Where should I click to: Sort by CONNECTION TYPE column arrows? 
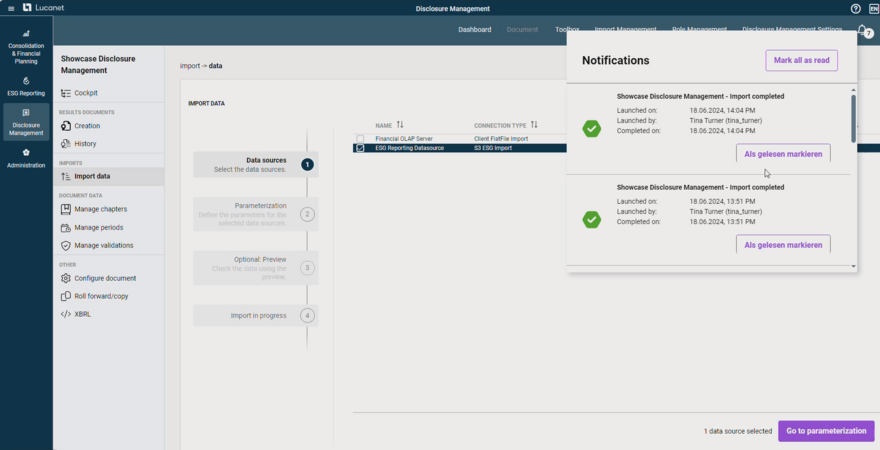click(534, 125)
